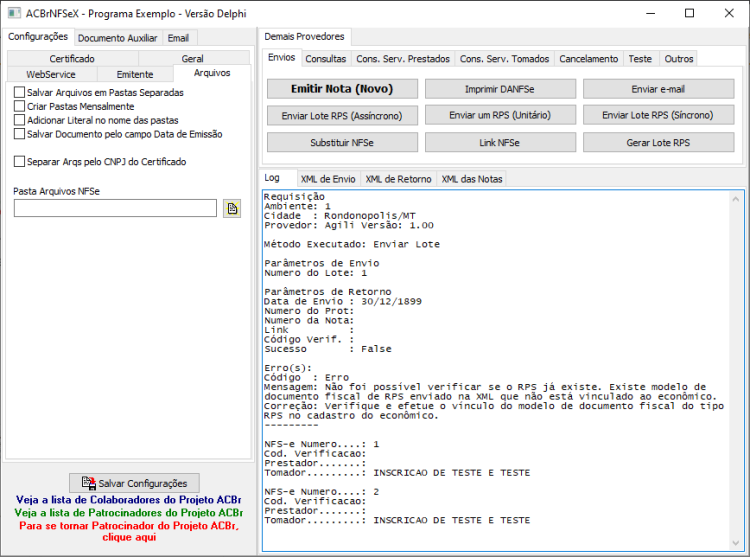Click Enviar um RPS (Unitário)

[x=500, y=115]
